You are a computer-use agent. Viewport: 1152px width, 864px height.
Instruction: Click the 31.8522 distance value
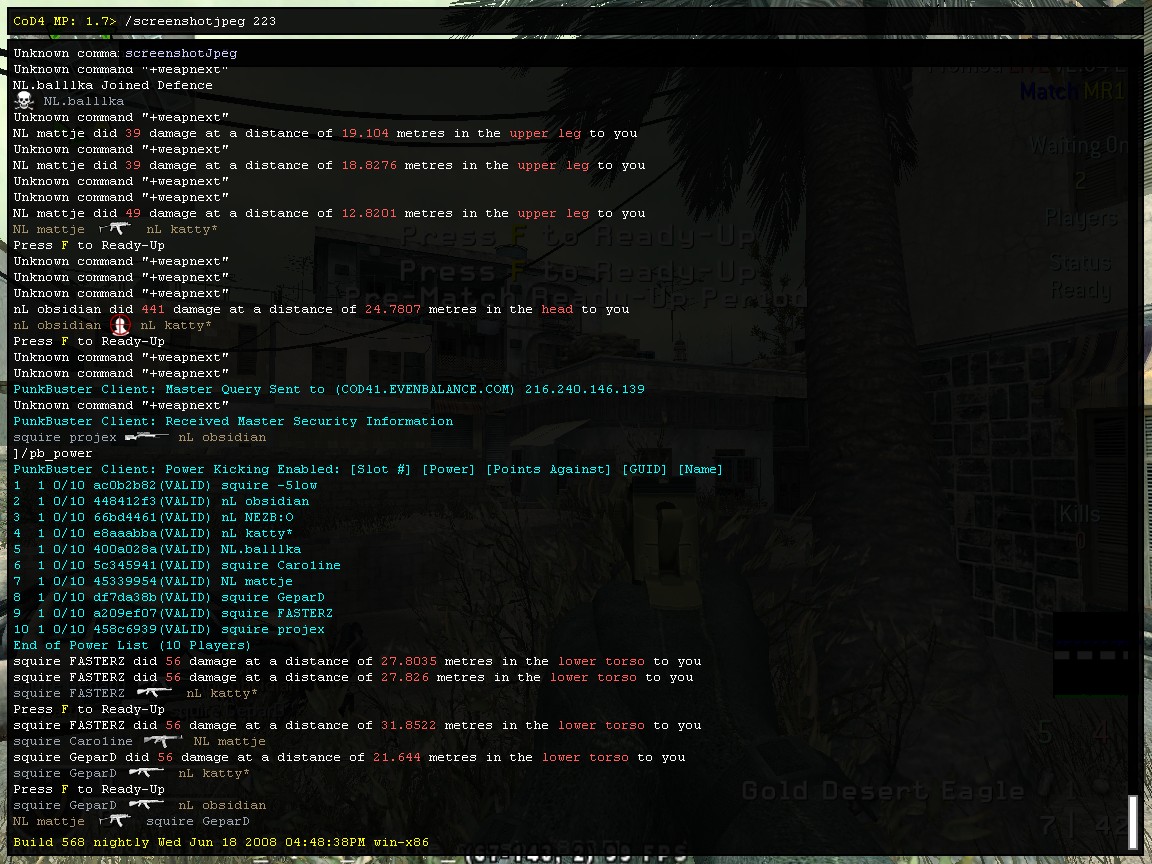tap(408, 725)
